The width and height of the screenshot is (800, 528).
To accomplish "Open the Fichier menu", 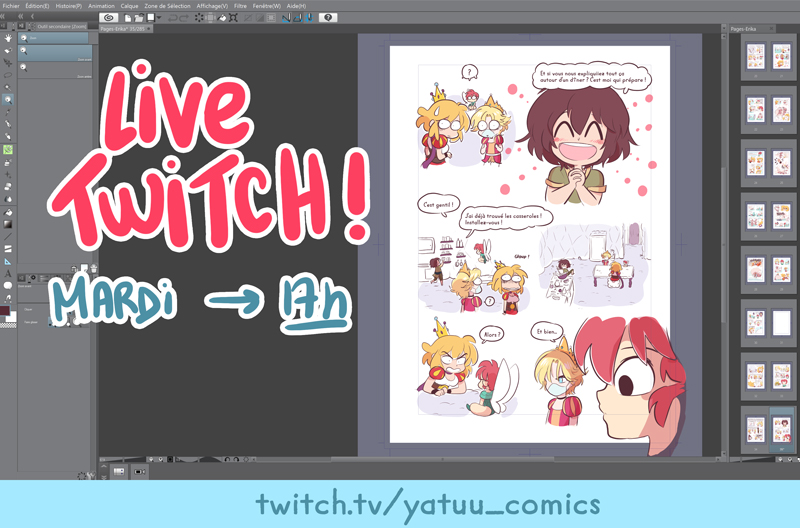I will point(11,6).
